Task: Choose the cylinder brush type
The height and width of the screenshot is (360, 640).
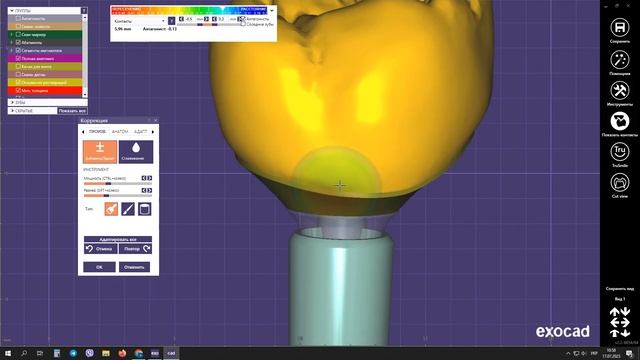Action: pos(144,209)
